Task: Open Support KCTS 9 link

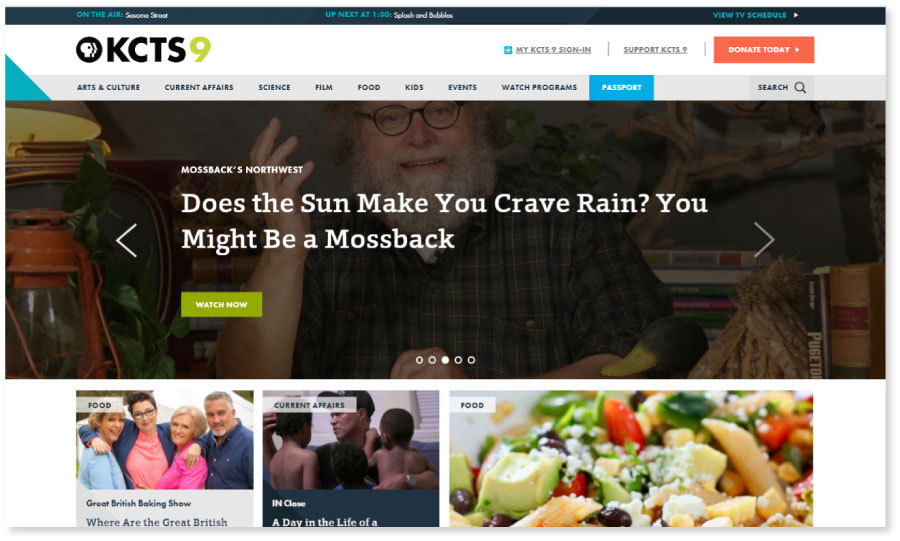Action: tap(655, 50)
